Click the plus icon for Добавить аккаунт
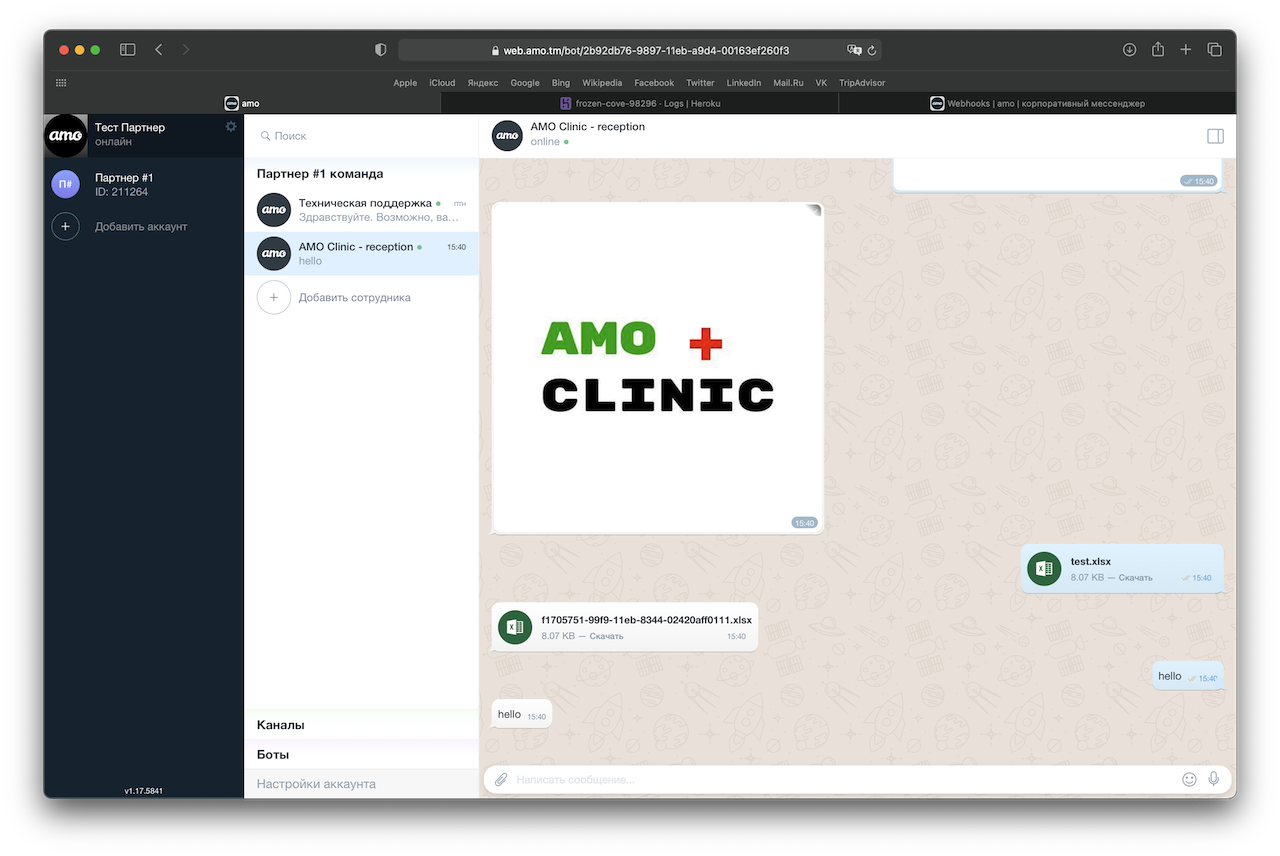 (x=66, y=227)
